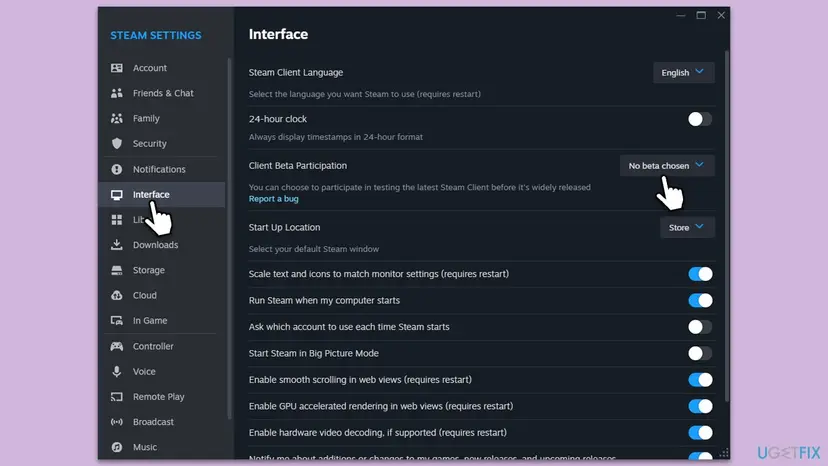828x466 pixels.
Task: Open Account settings section
Action: 164,68
